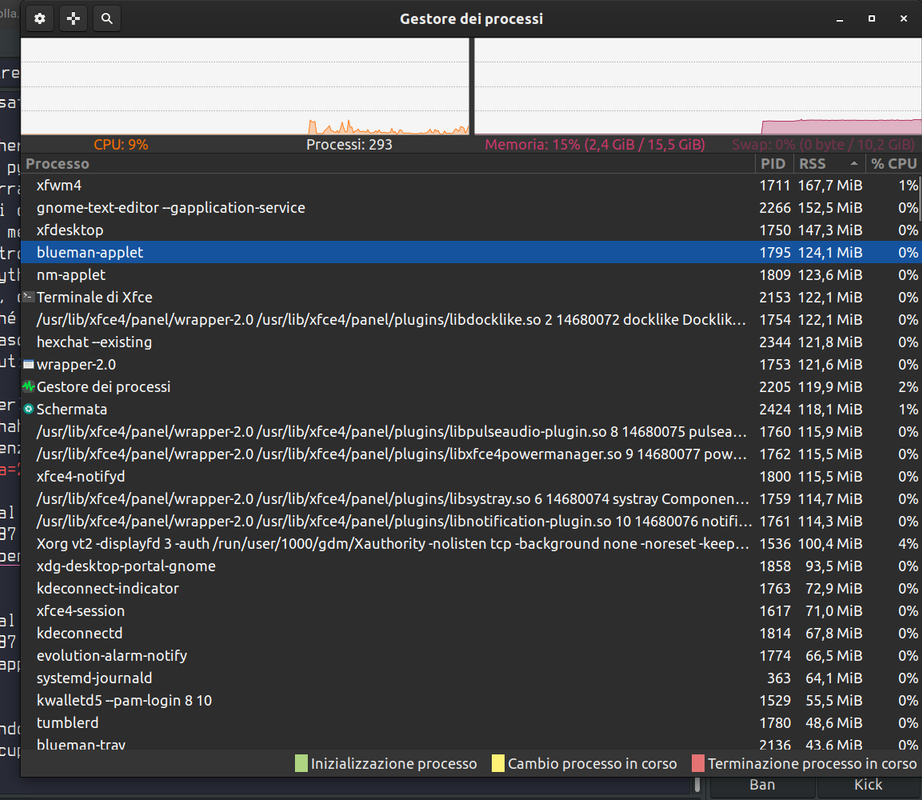Select the Terminale di Xfce process
Viewport: 922px width, 800px height.
[470, 297]
